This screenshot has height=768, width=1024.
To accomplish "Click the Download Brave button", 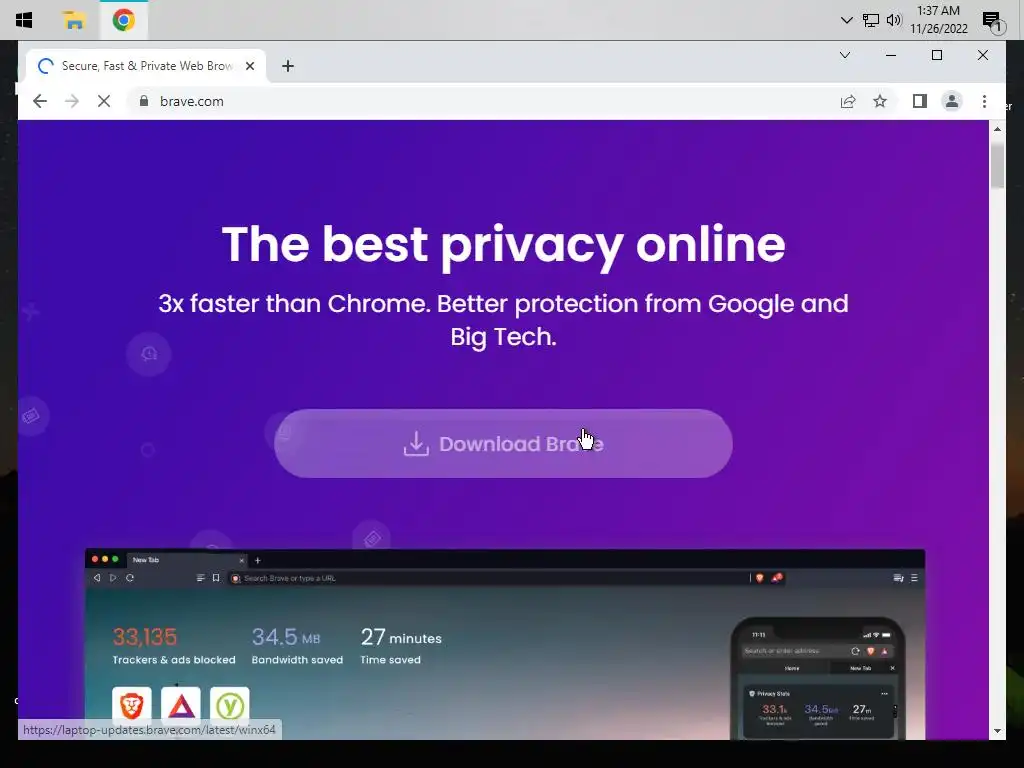I will pos(503,443).
